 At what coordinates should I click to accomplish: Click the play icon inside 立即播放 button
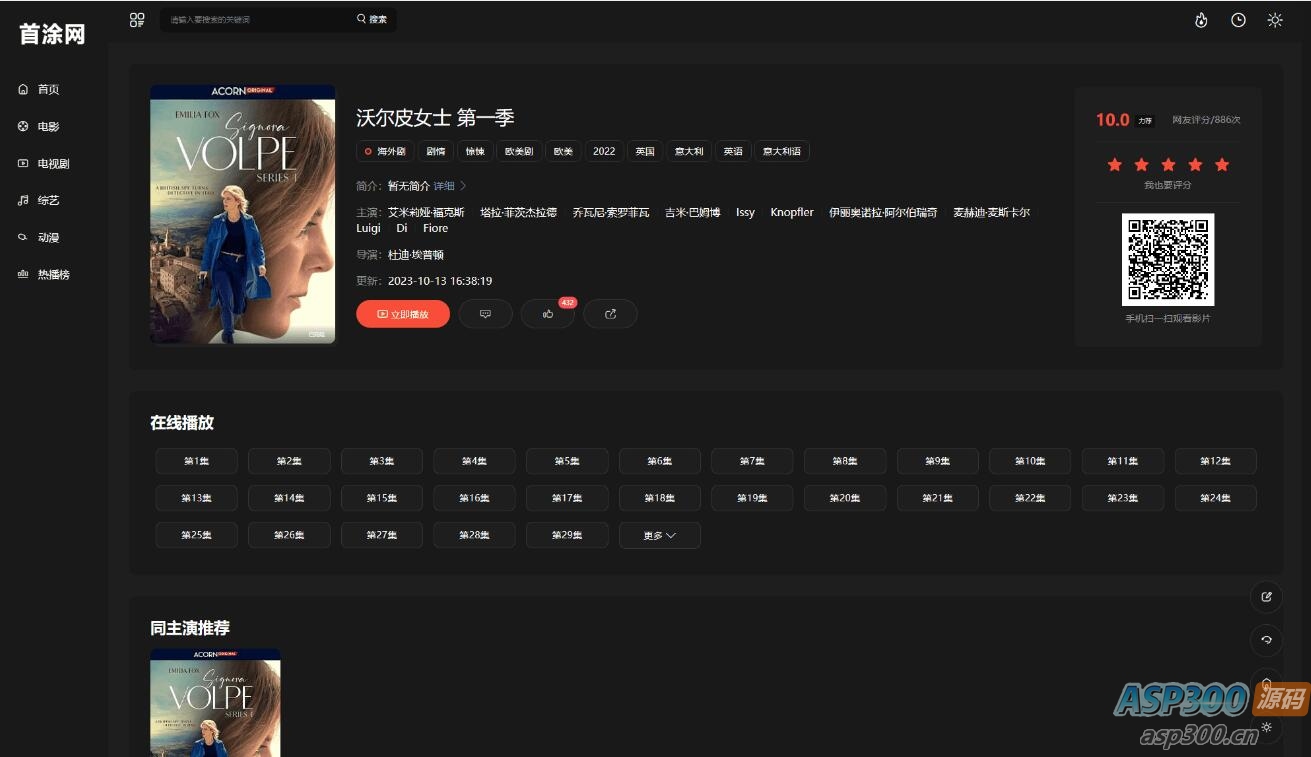[x=381, y=313]
